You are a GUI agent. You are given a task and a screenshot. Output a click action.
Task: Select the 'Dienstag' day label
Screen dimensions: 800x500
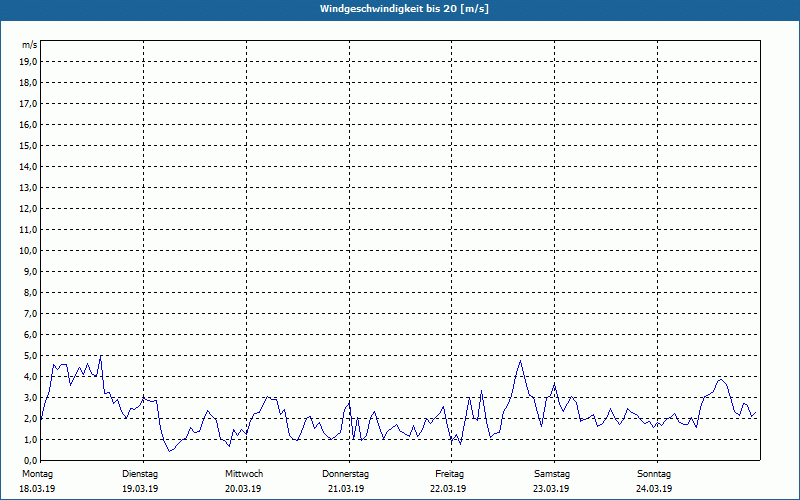click(140, 474)
